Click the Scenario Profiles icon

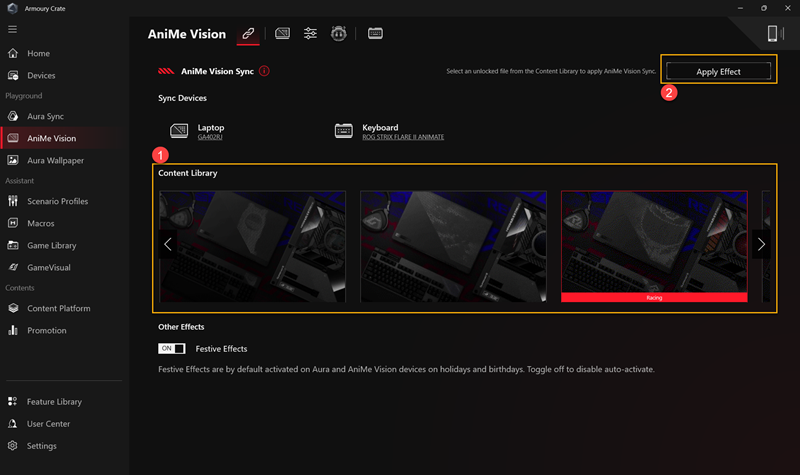click(x=13, y=201)
